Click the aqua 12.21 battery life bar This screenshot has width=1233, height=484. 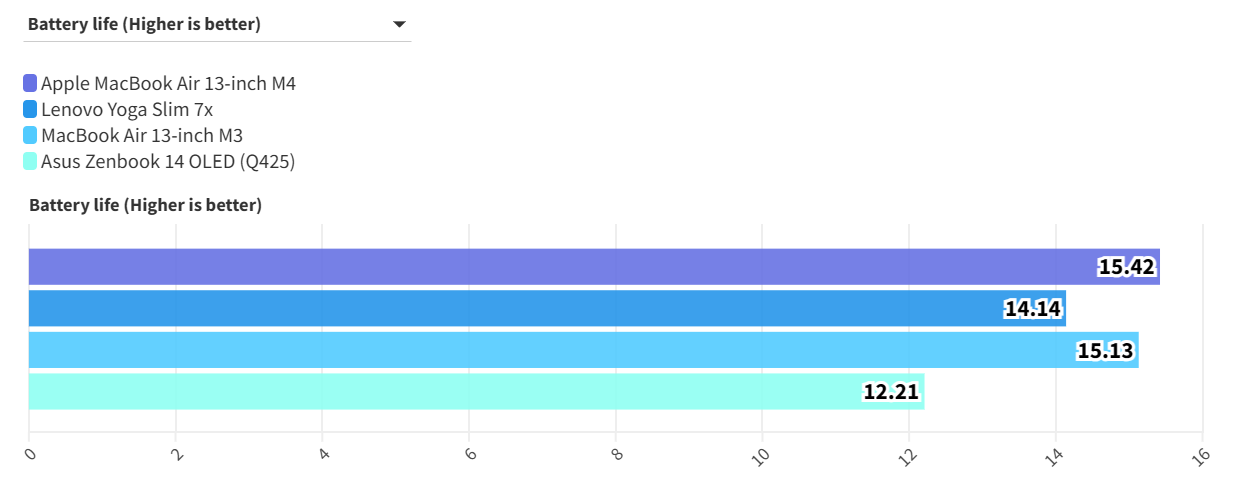tap(440, 391)
